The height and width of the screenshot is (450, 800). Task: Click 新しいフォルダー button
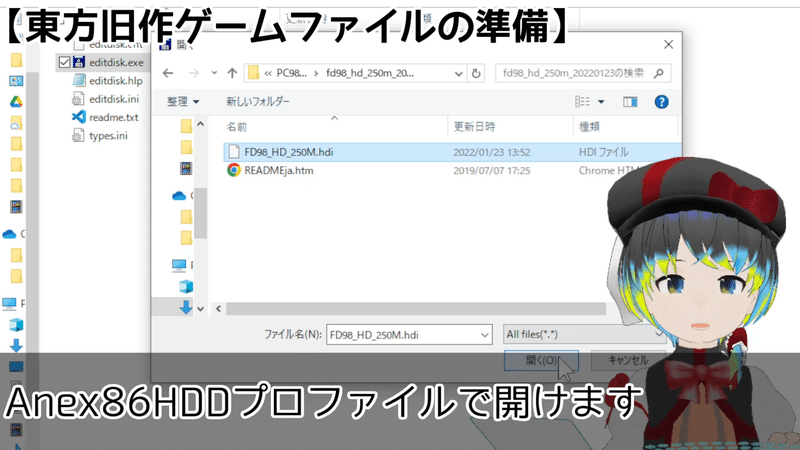point(258,102)
